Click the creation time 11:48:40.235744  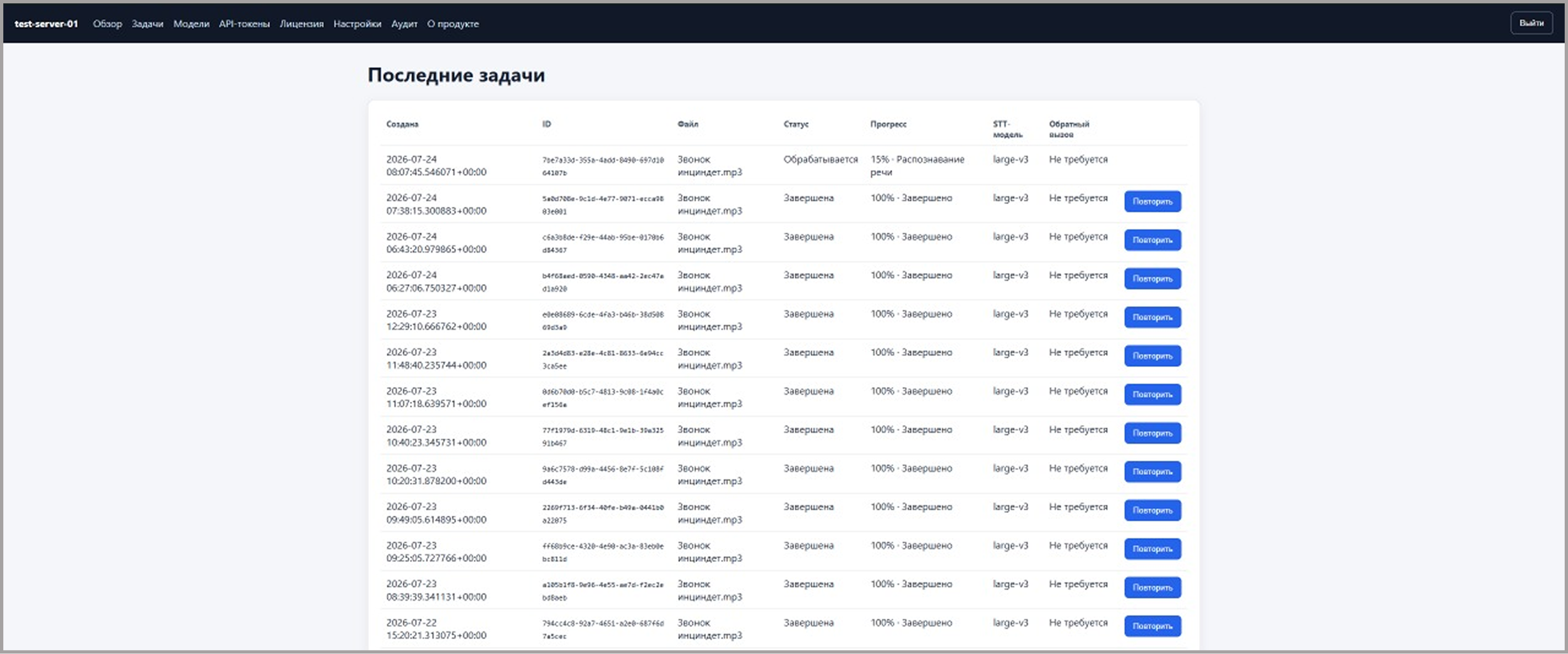coord(436,365)
